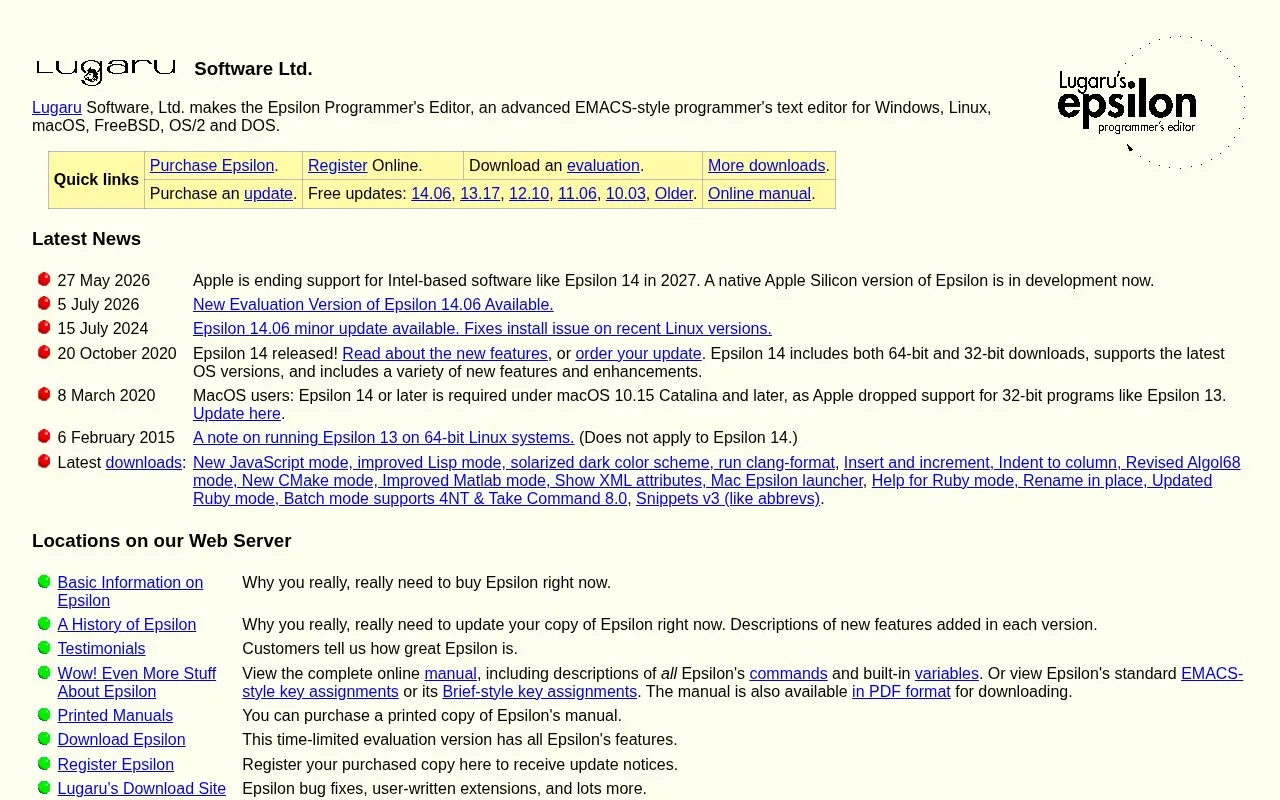Read the Epsilon 14.06 minor update news link
This screenshot has height=800, width=1280.
click(x=482, y=329)
